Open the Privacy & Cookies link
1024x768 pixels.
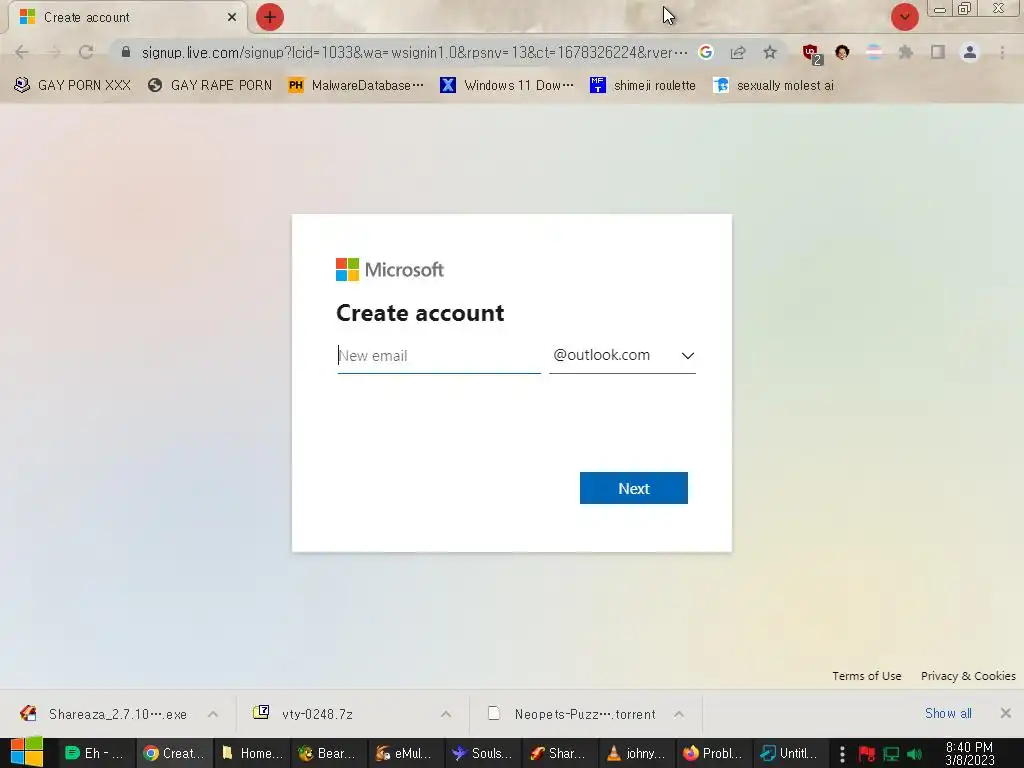coord(968,676)
